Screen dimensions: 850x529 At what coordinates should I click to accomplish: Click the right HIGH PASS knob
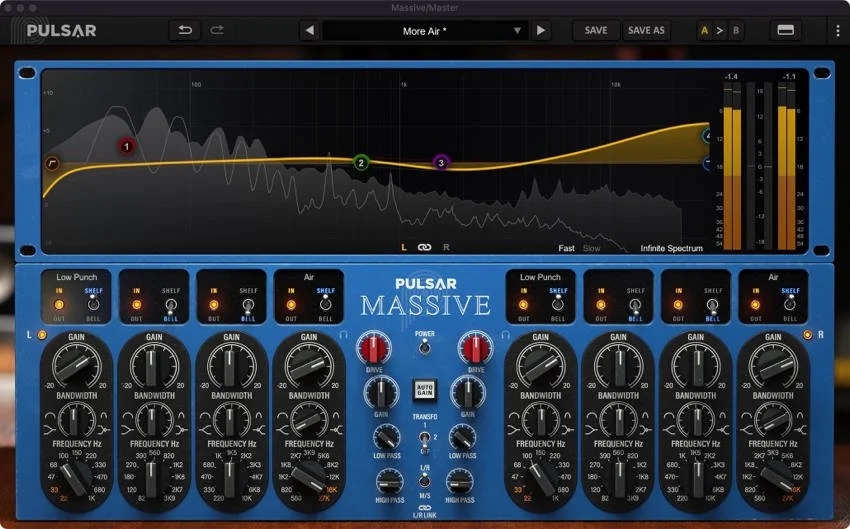coord(460,482)
